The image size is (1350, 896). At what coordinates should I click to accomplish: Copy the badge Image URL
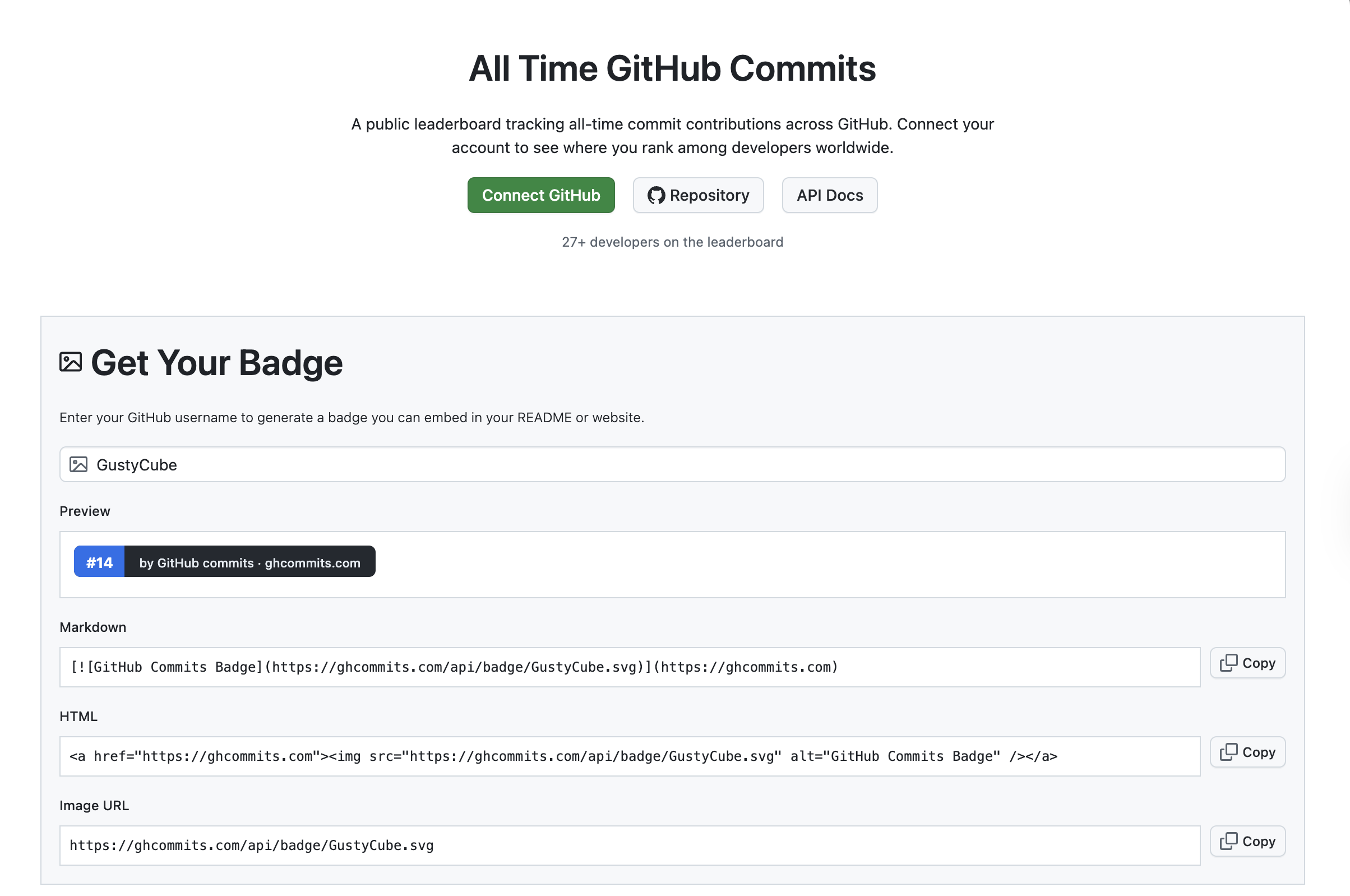tap(1248, 841)
